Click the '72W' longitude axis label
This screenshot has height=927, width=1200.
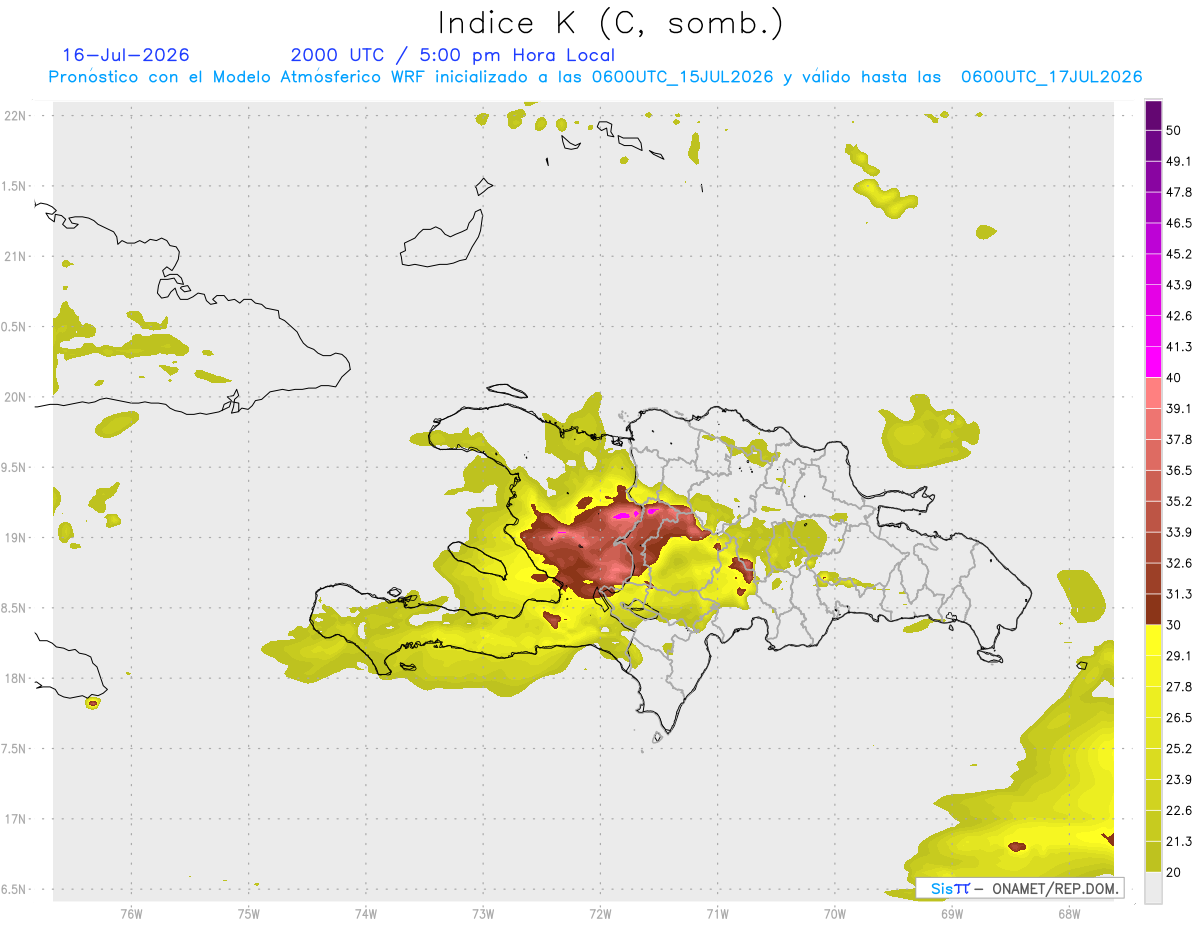tap(600, 913)
